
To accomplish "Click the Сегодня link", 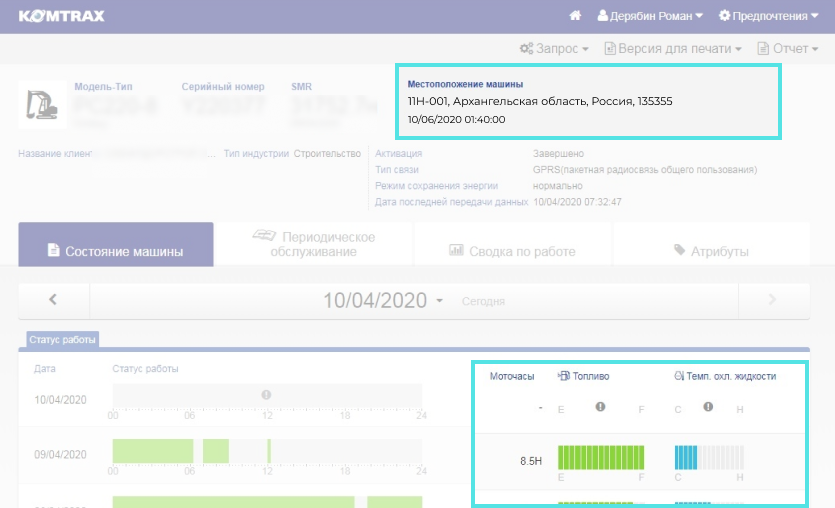I will pos(483,301).
